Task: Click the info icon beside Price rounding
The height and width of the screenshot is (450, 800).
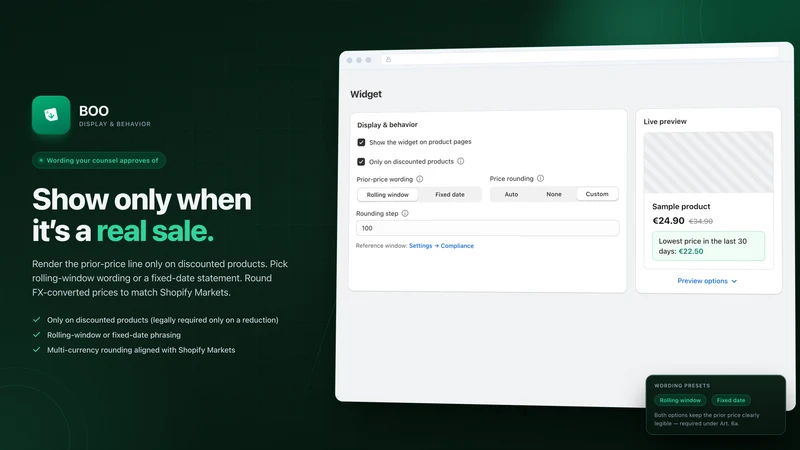Action: point(540,179)
